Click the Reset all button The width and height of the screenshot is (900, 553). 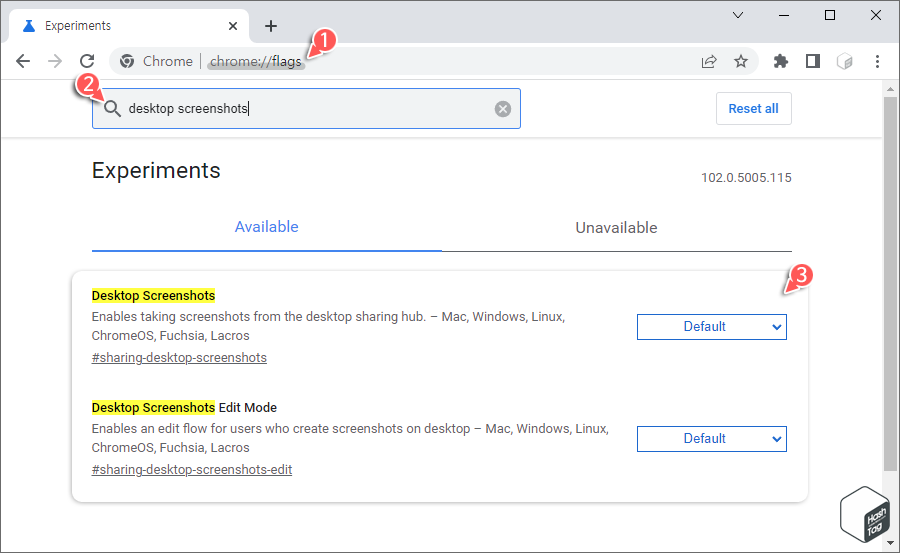coord(754,109)
